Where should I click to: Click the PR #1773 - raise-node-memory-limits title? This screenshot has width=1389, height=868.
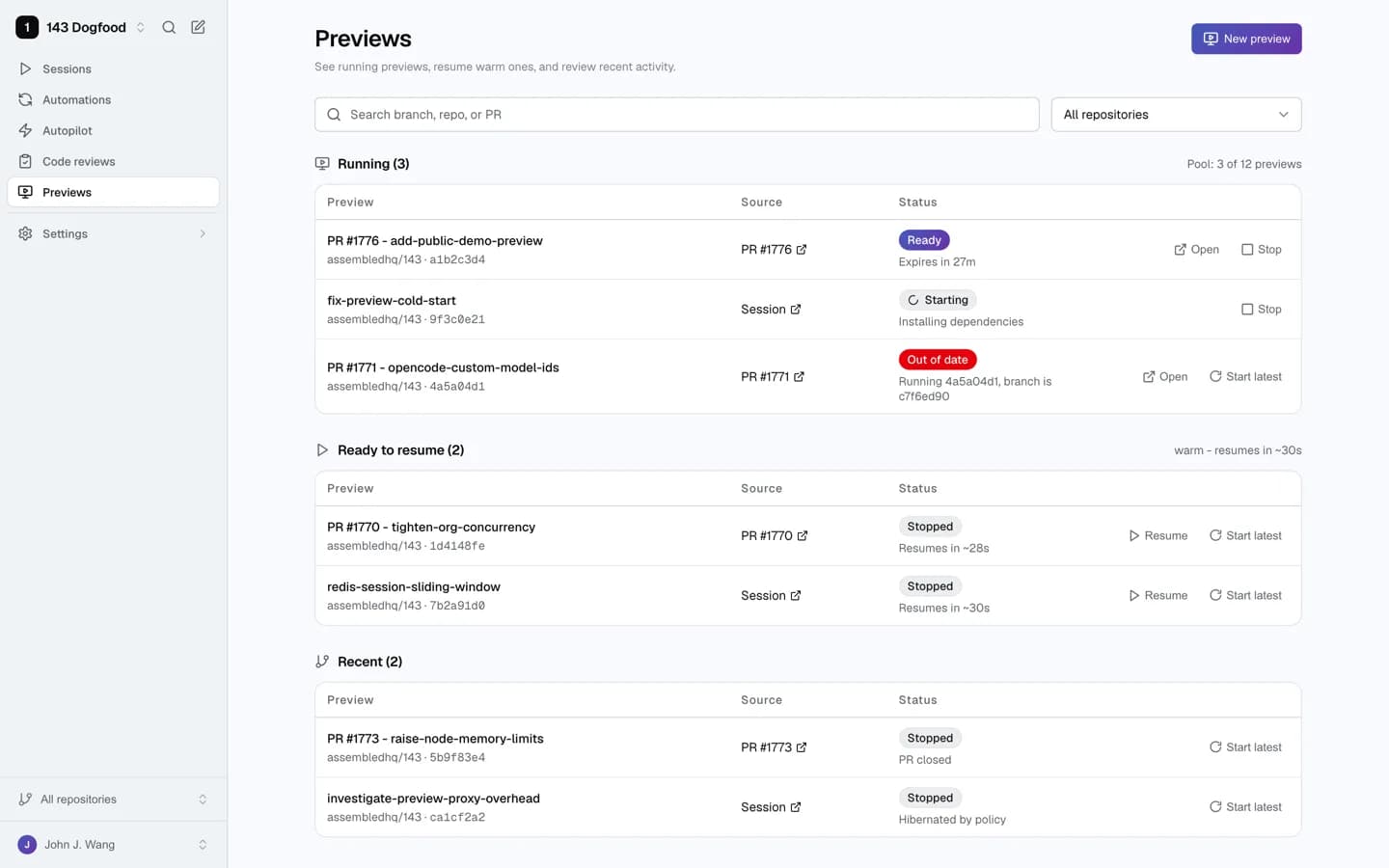435,738
